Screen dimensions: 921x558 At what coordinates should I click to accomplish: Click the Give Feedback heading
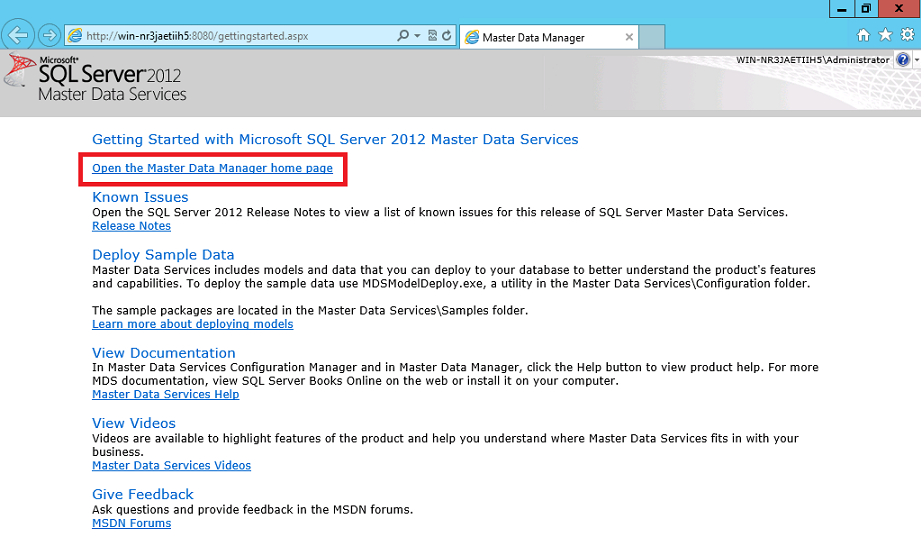(142, 495)
